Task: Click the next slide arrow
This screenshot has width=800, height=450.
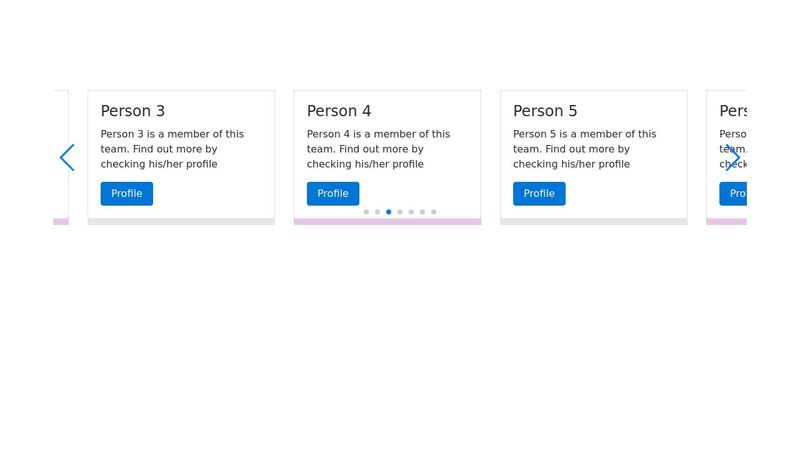Action: [x=733, y=158]
